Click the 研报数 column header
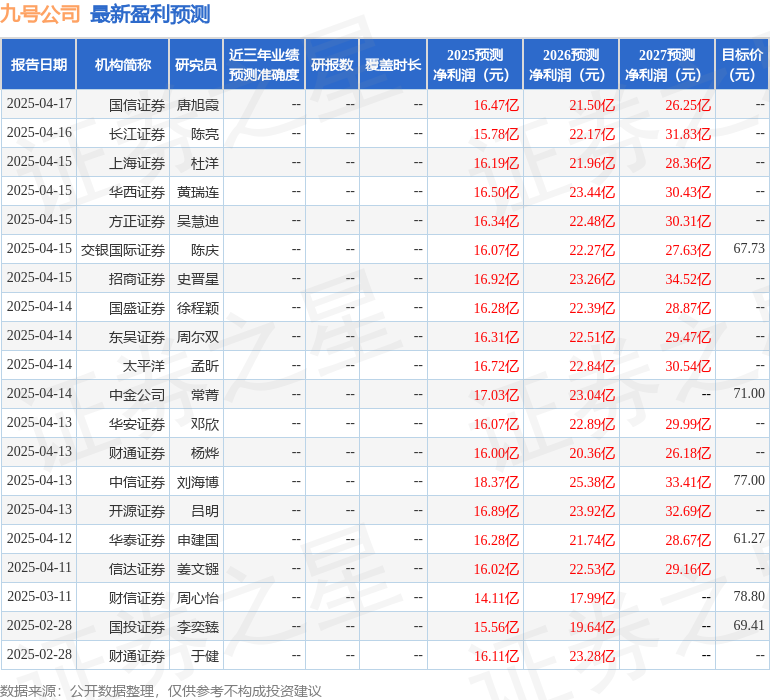Image resolution: width=770 pixels, height=700 pixels. (332, 64)
